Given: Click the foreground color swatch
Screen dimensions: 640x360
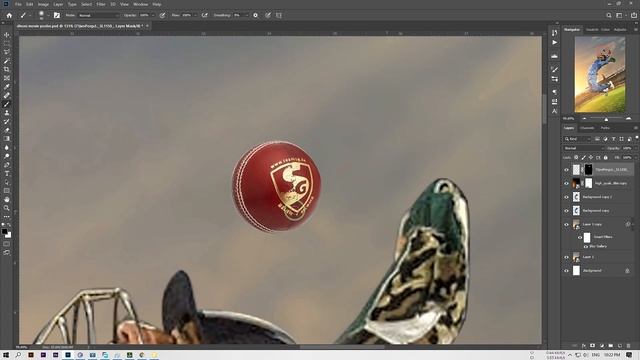Looking at the screenshot, I should [x=4, y=231].
